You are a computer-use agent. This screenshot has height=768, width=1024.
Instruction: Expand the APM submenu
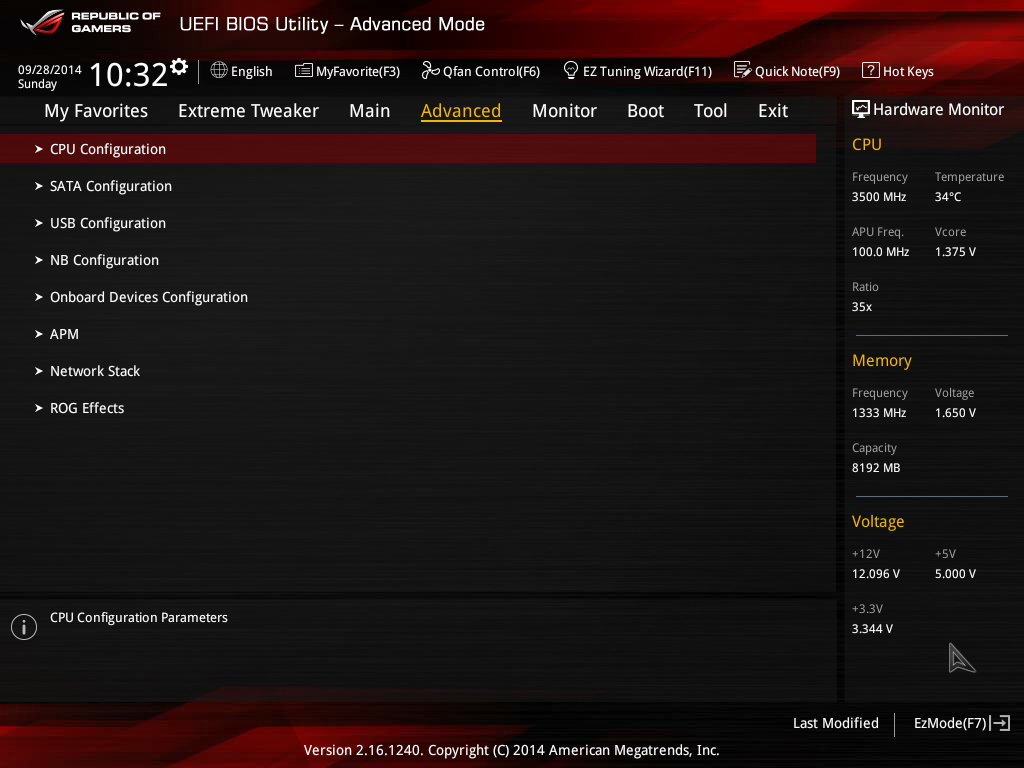[x=408, y=334]
